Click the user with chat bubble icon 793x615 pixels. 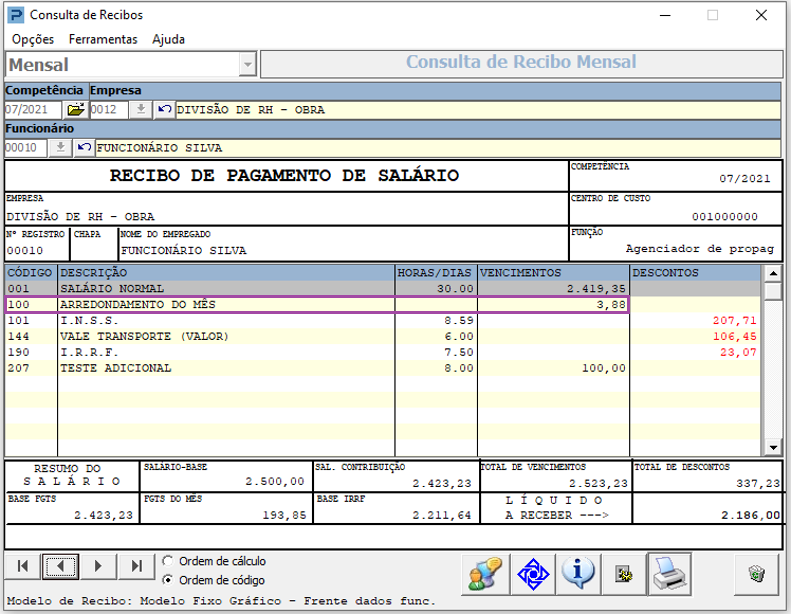485,574
